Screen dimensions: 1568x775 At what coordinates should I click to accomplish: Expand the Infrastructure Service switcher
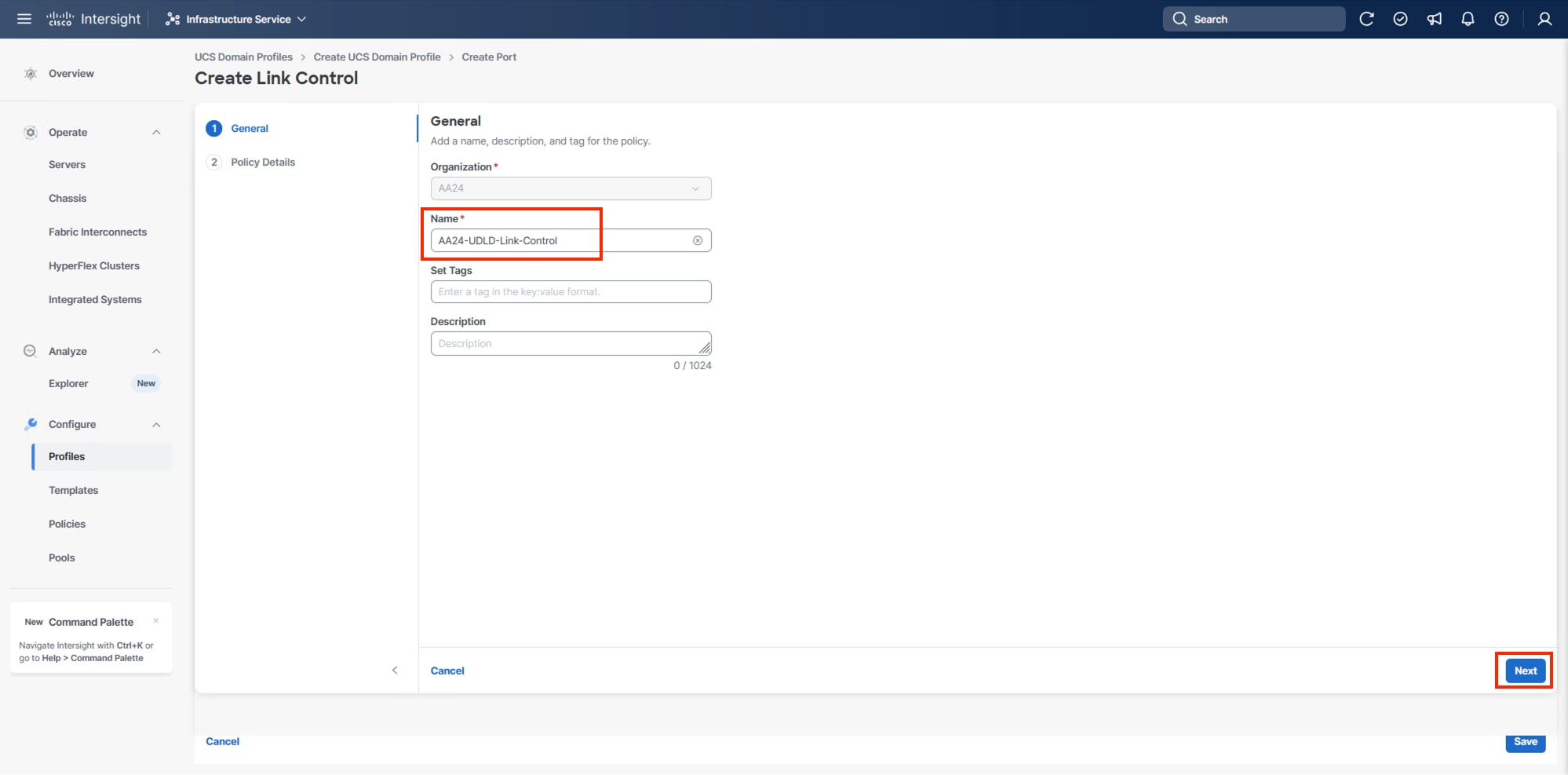302,19
